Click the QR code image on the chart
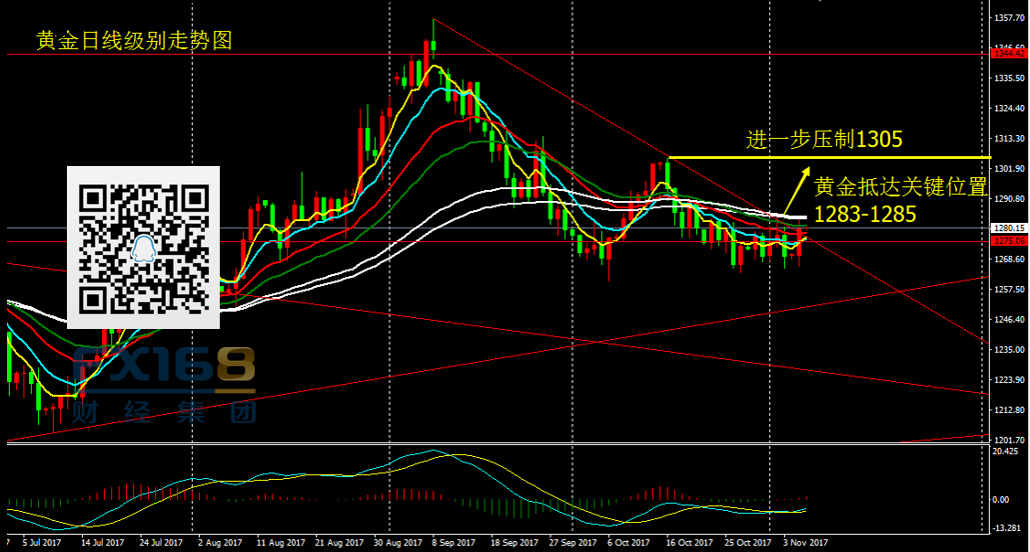The height and width of the screenshot is (552, 1030). pyautogui.click(x=142, y=246)
